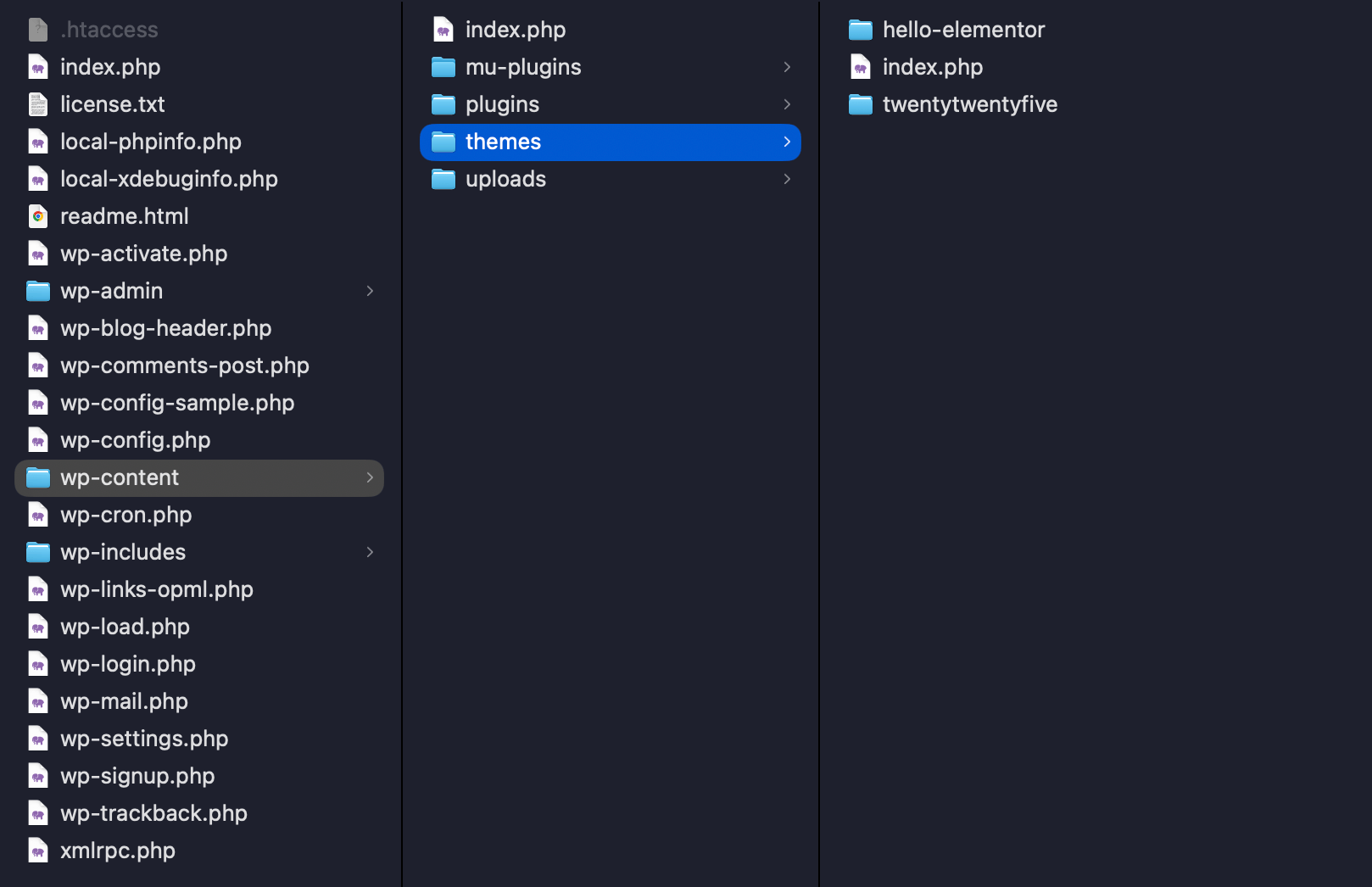Expand the wp-admin folder chevron
The width and height of the screenshot is (1372, 887).
[370, 291]
